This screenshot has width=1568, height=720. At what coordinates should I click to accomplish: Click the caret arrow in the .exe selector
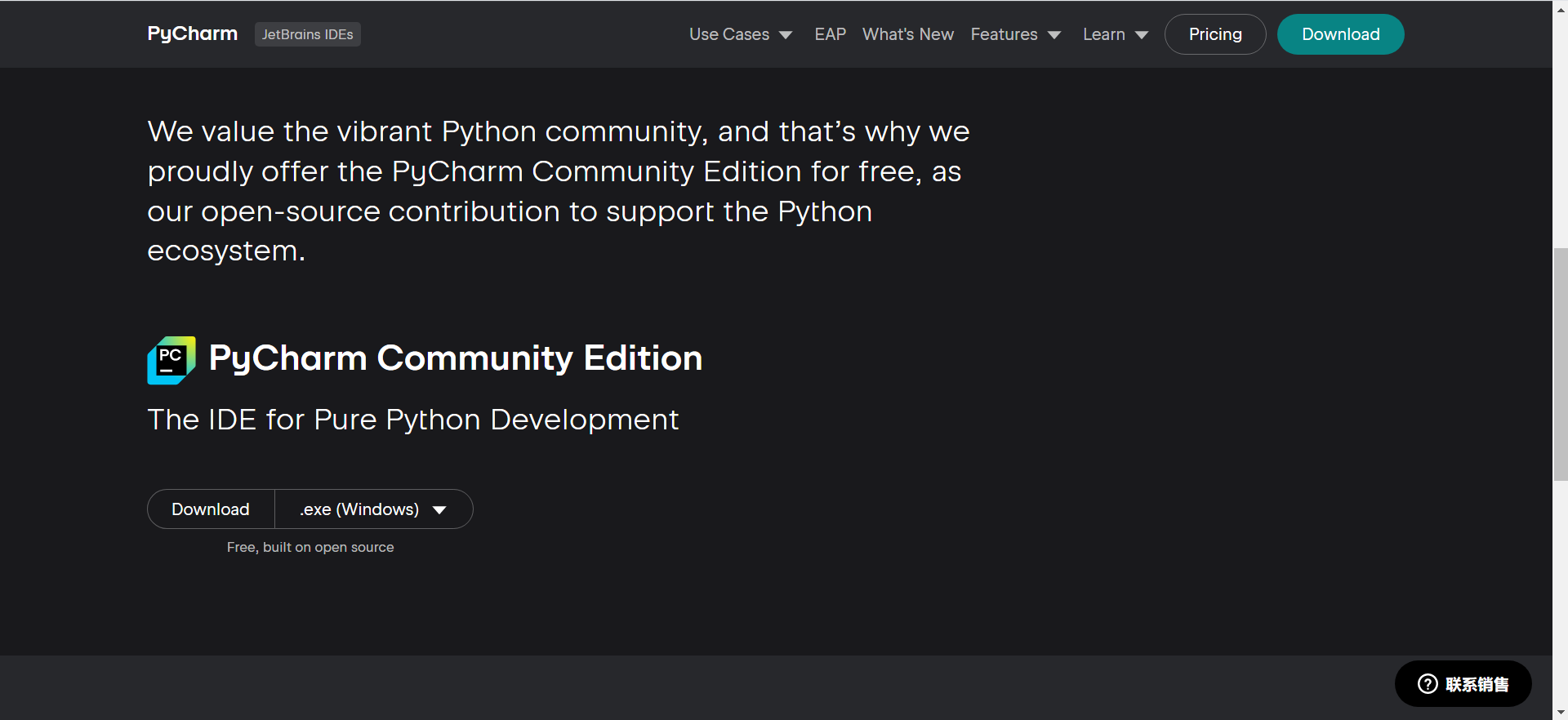[x=439, y=510]
